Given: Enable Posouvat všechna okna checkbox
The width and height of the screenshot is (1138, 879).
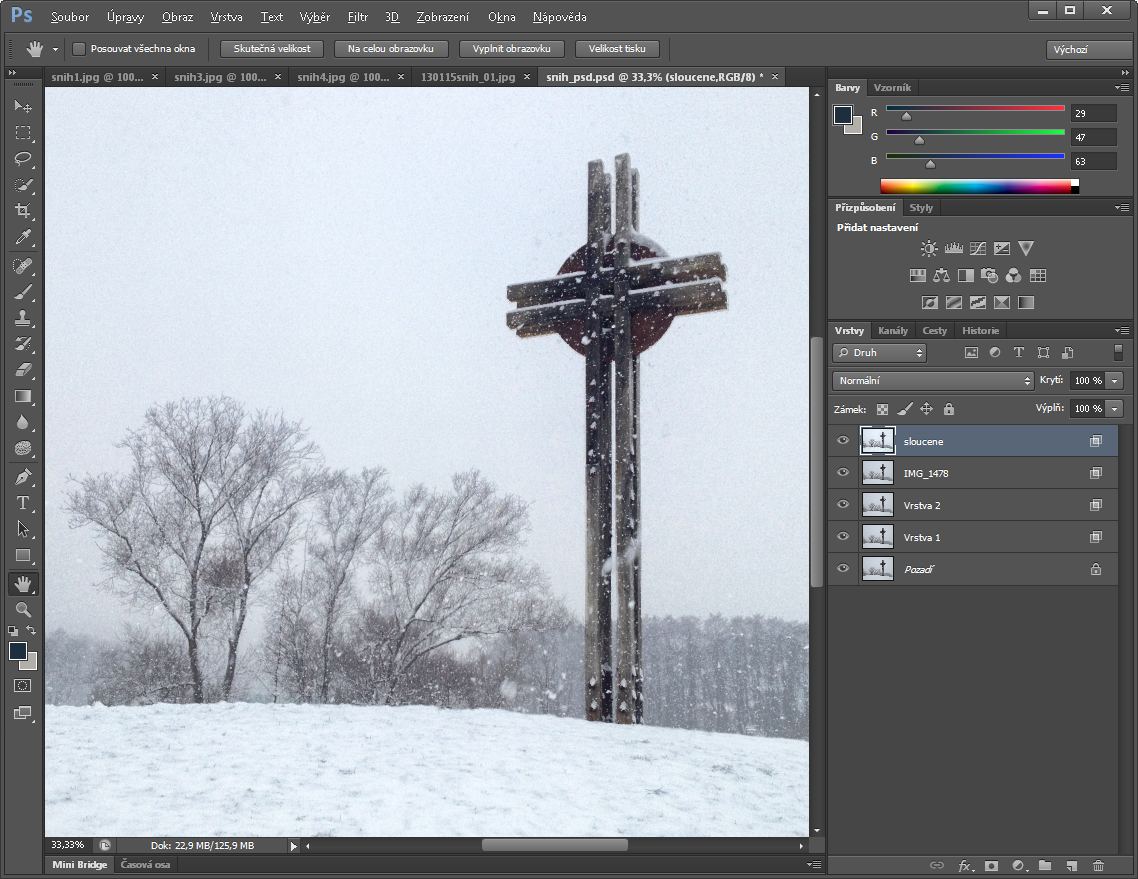Looking at the screenshot, I should click(79, 49).
